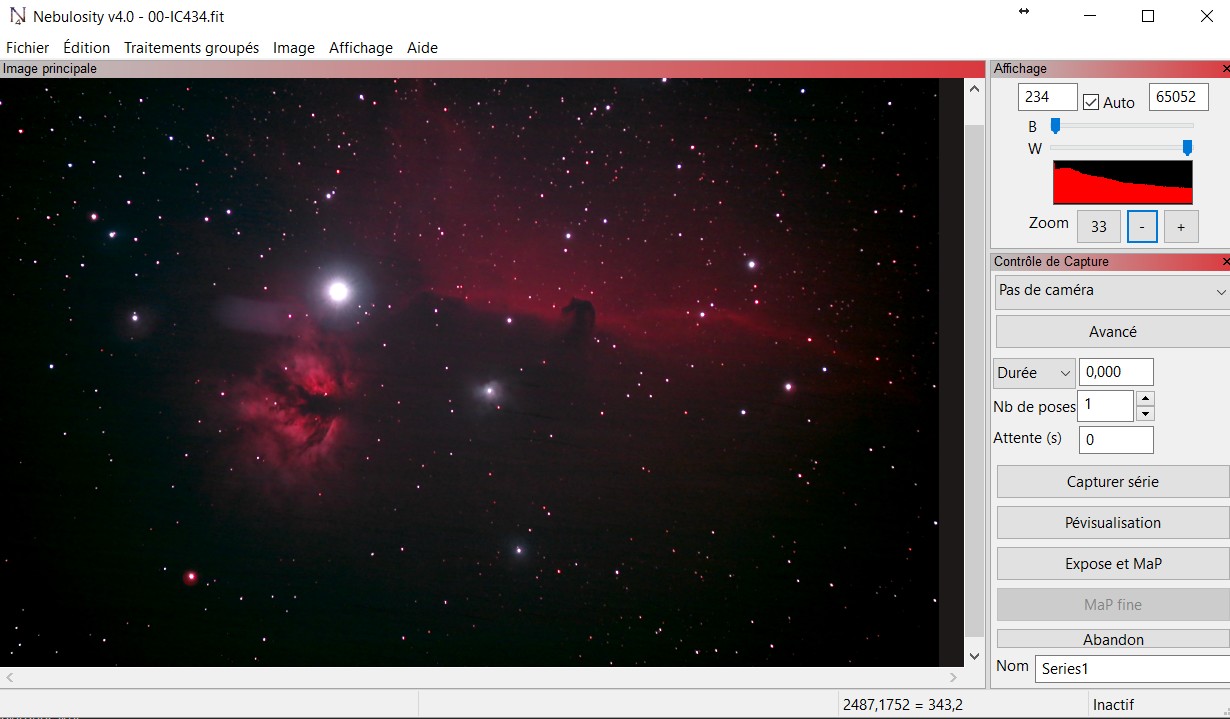1230x719 pixels.
Task: Open the Fichier menu
Action: [27, 48]
